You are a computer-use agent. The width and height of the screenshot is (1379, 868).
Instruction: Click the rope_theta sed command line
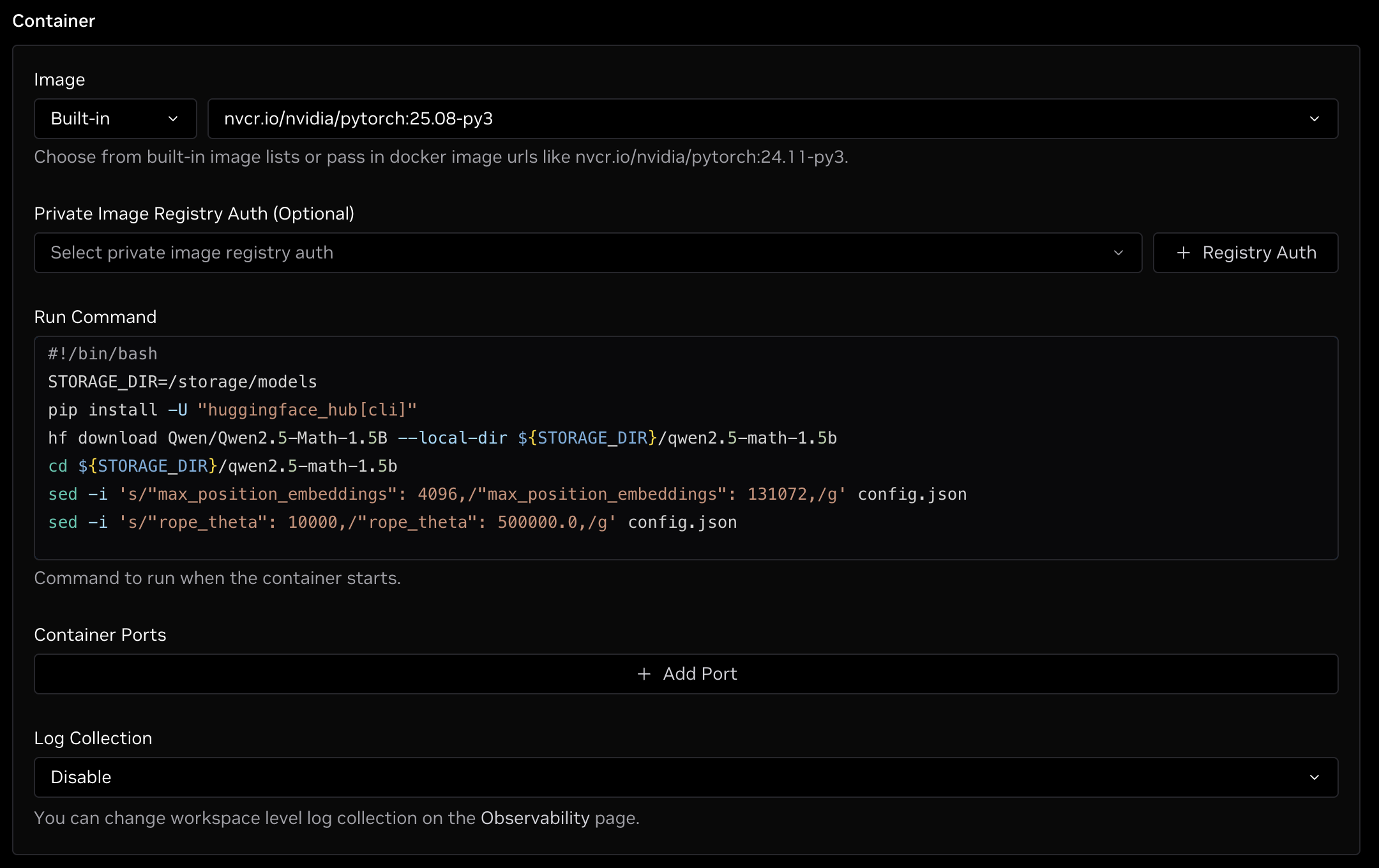392,522
